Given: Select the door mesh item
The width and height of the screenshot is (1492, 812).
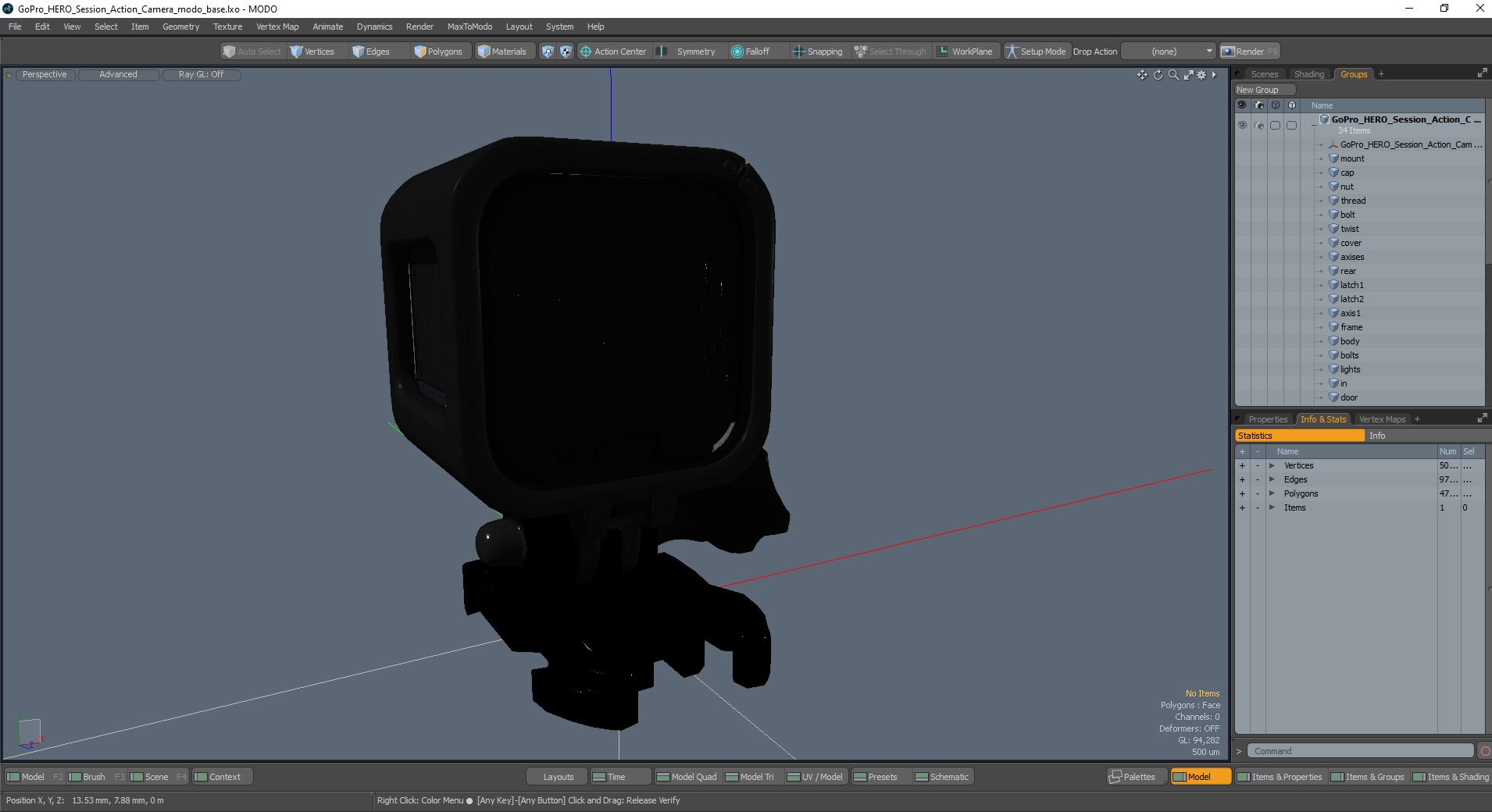Looking at the screenshot, I should click(x=1348, y=397).
